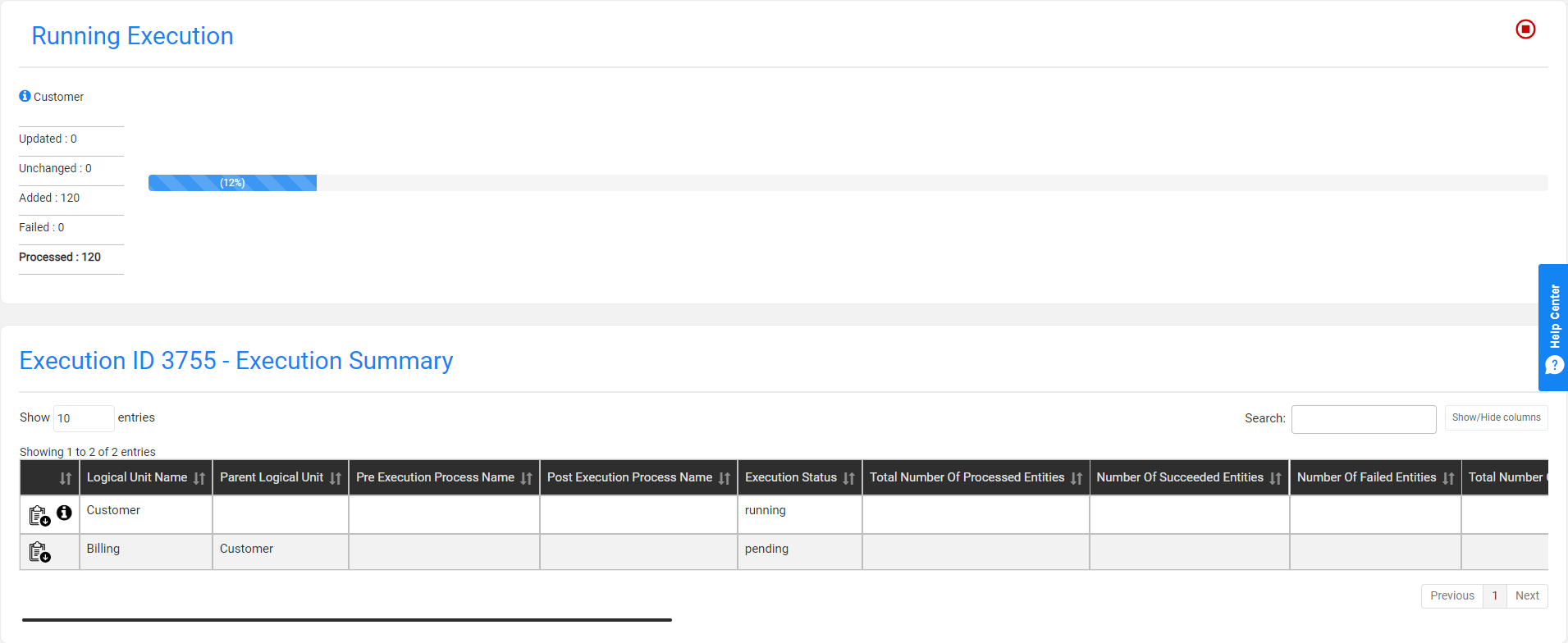Viewport: 1568px width, 643px height.
Task: Click the clipboard icon in Billing row
Action: coord(39,552)
